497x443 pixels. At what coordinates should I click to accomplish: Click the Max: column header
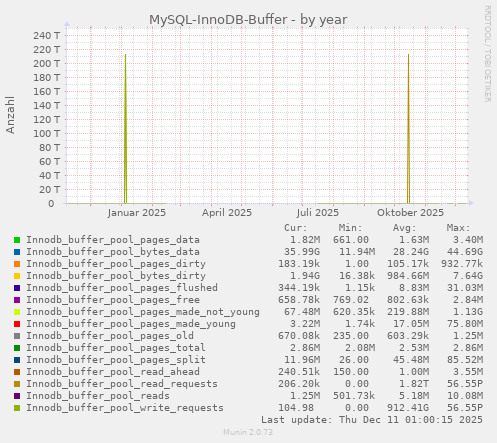coord(459,228)
